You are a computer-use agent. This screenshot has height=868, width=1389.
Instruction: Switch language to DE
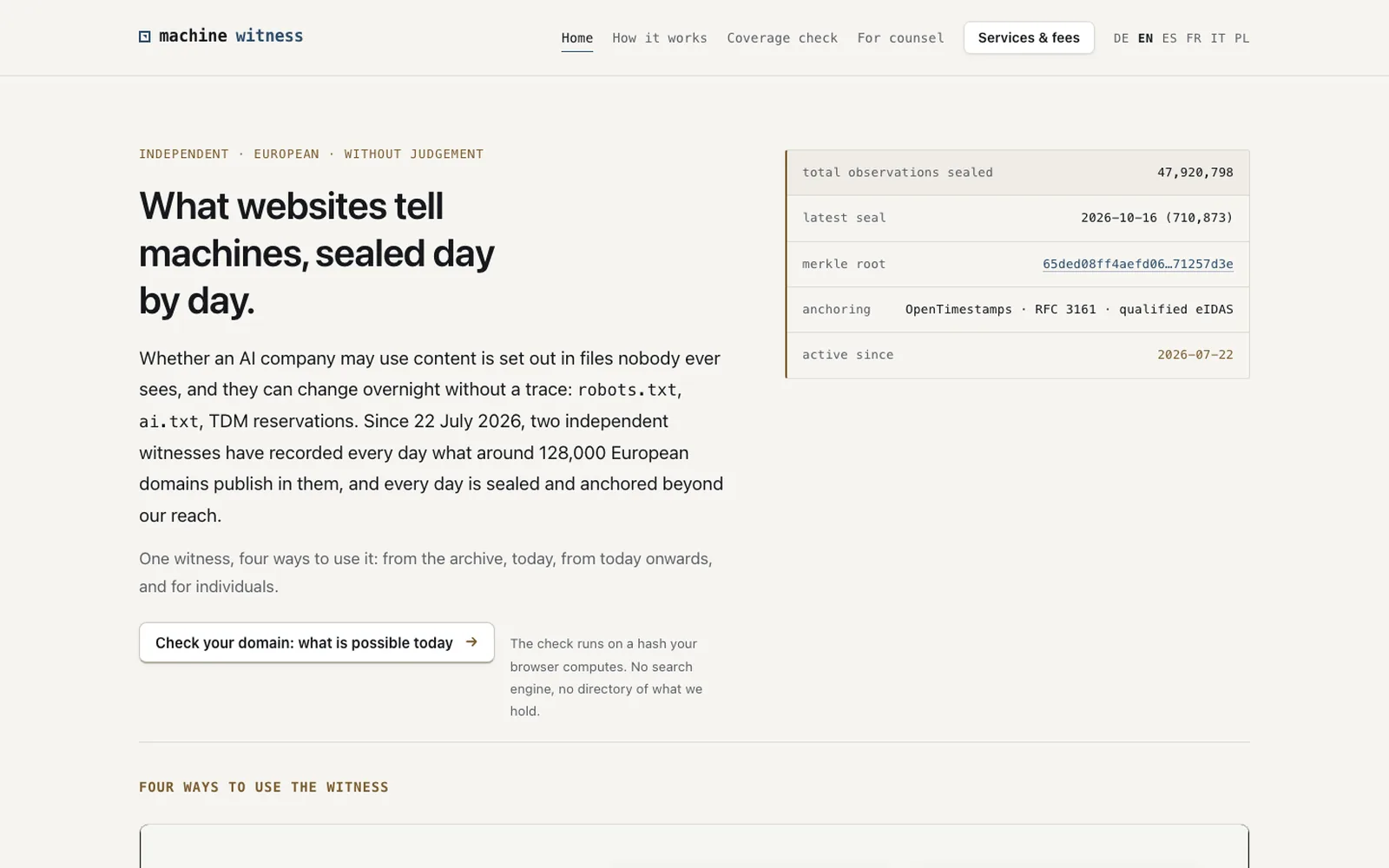pos(1121,38)
